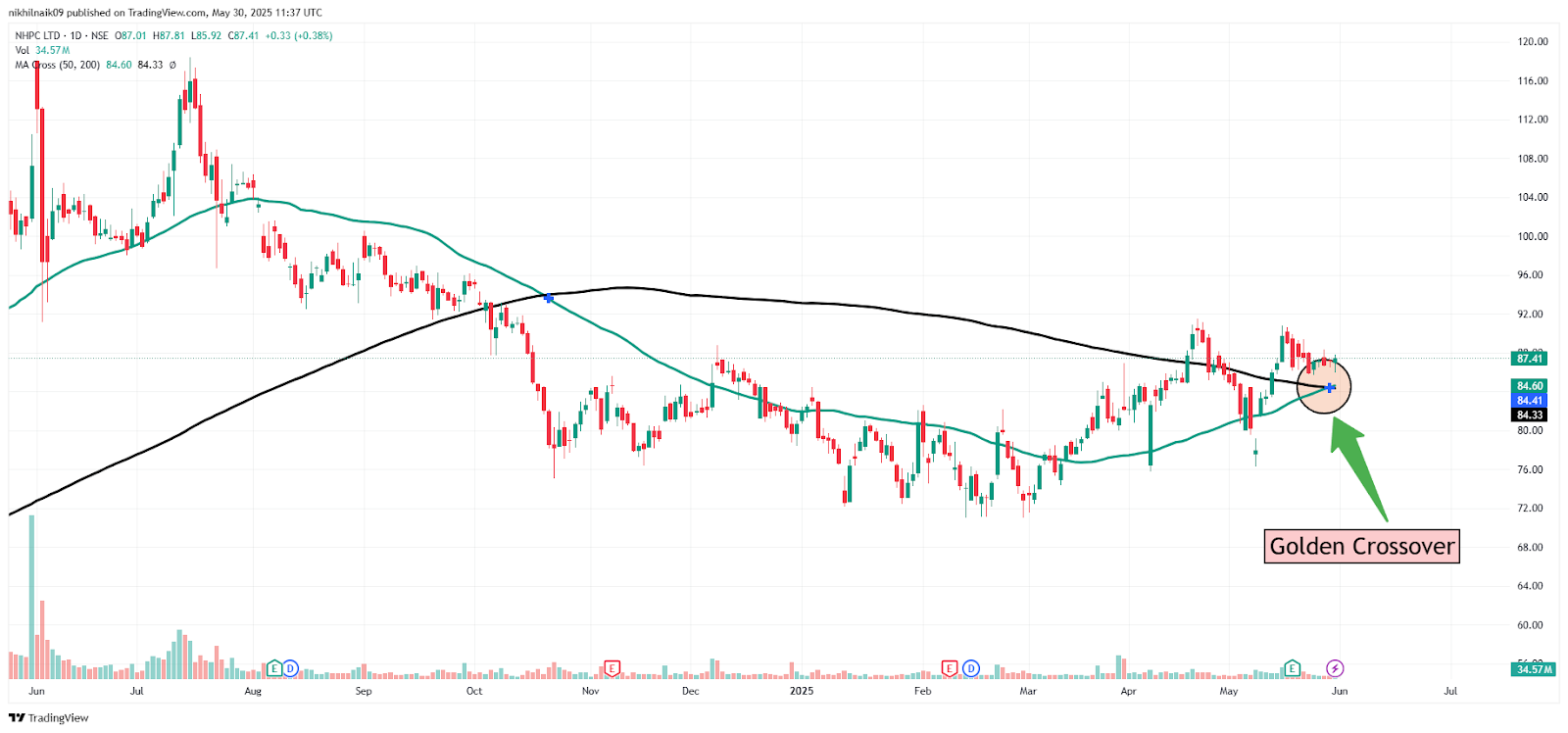Screen dimensions: 1568x733
Task: Click the publisher line 'nikhilnaik09 published on TradingView.com'
Action: (108, 13)
